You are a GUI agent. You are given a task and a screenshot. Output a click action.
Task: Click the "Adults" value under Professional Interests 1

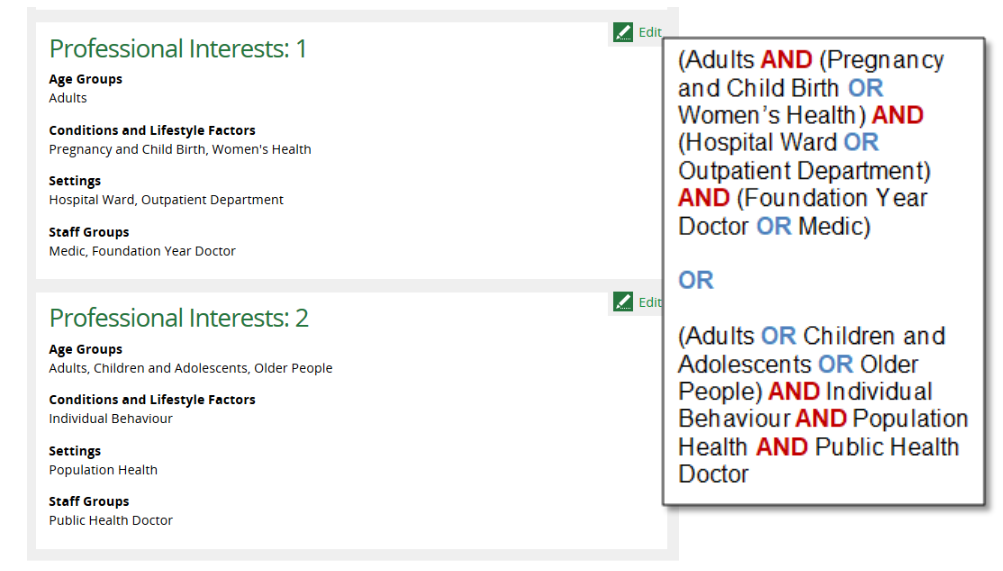[68, 98]
